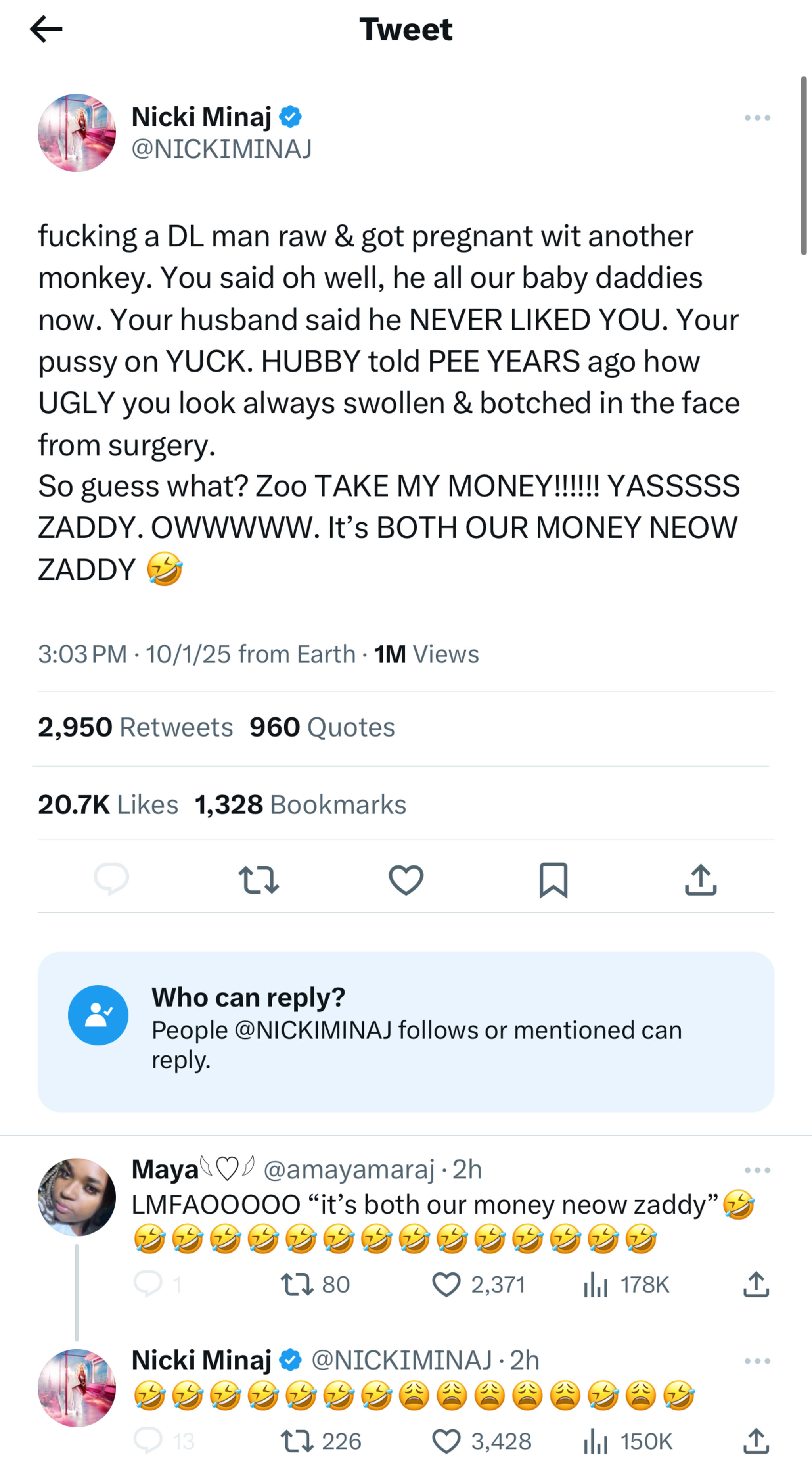The image size is (812, 1477).
Task: Retweet Maya's reply showing 80 retweets
Action: coord(297,1285)
